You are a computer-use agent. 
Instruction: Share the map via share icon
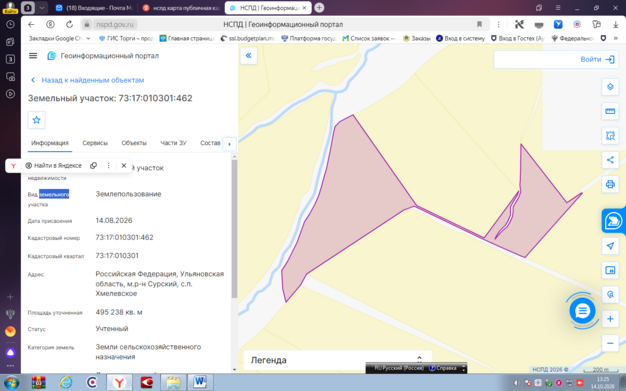pos(610,160)
